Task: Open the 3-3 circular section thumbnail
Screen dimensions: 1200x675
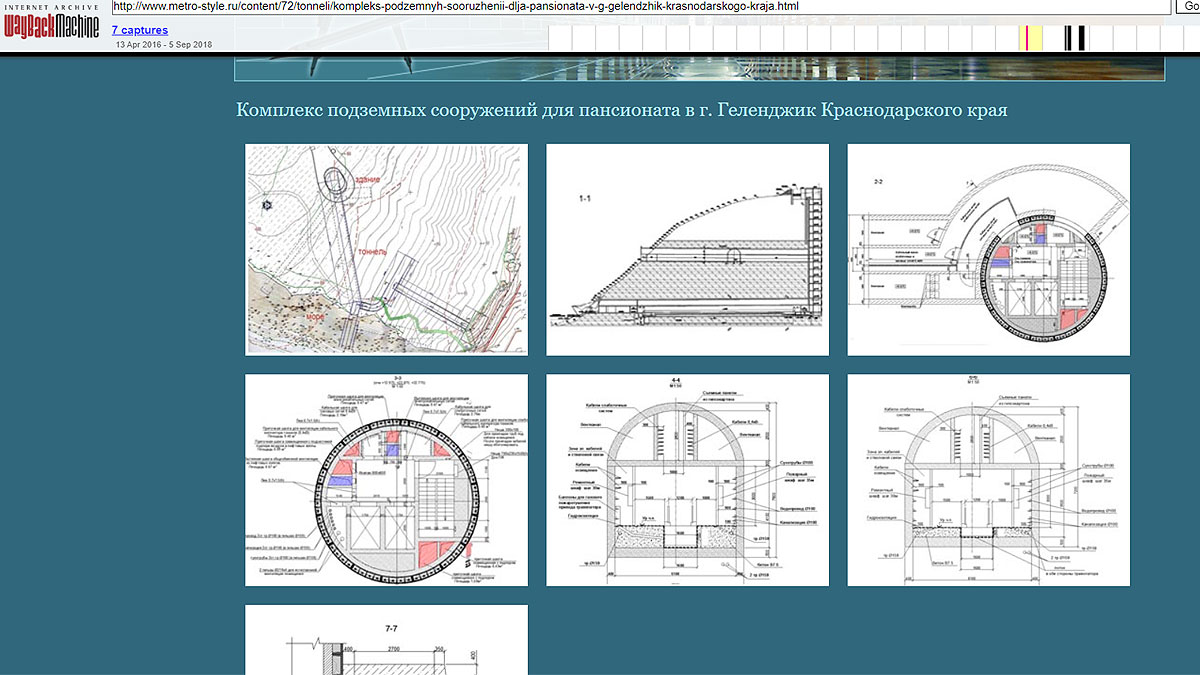Action: coord(387,480)
